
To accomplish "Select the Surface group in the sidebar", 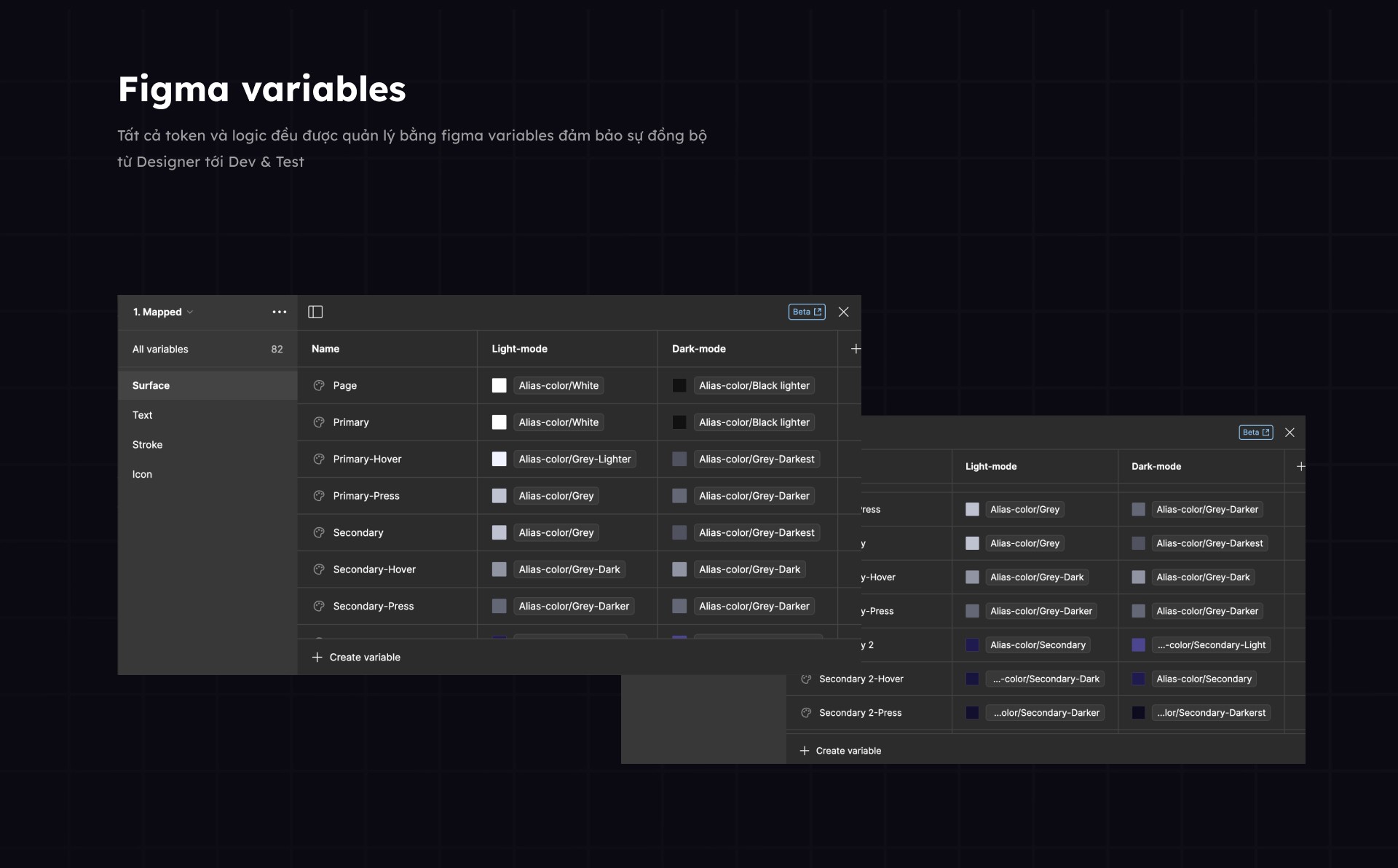I will point(208,385).
